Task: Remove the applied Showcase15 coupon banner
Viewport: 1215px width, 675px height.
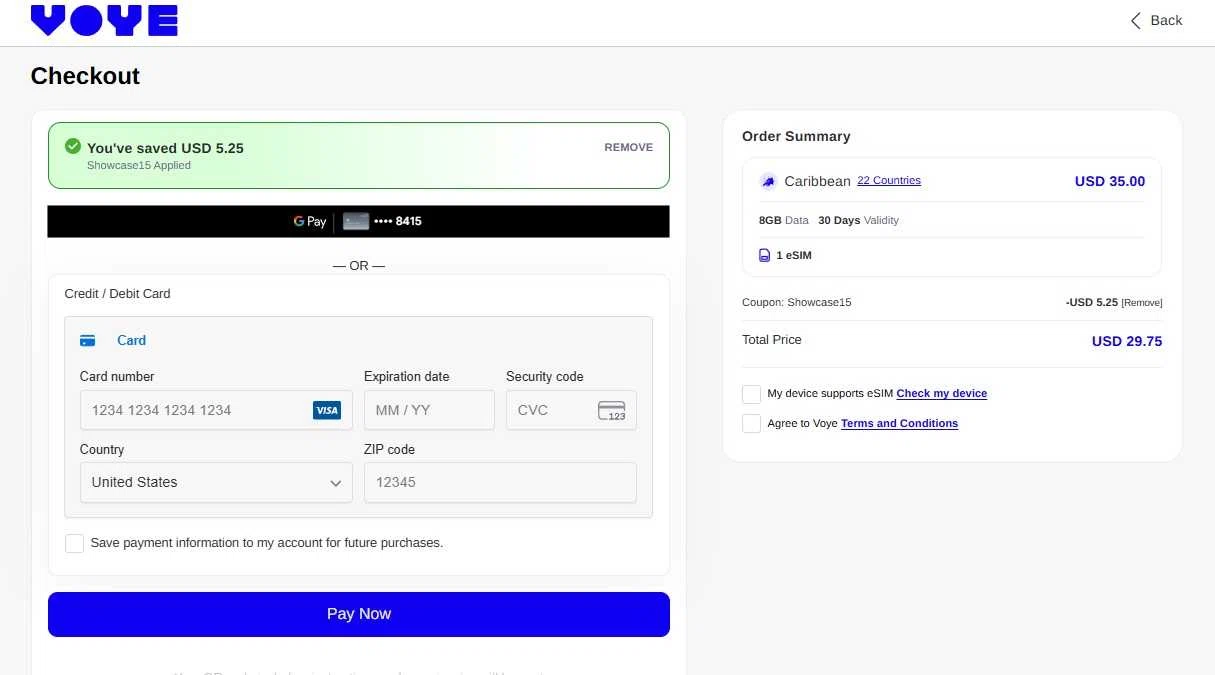Action: click(x=628, y=147)
